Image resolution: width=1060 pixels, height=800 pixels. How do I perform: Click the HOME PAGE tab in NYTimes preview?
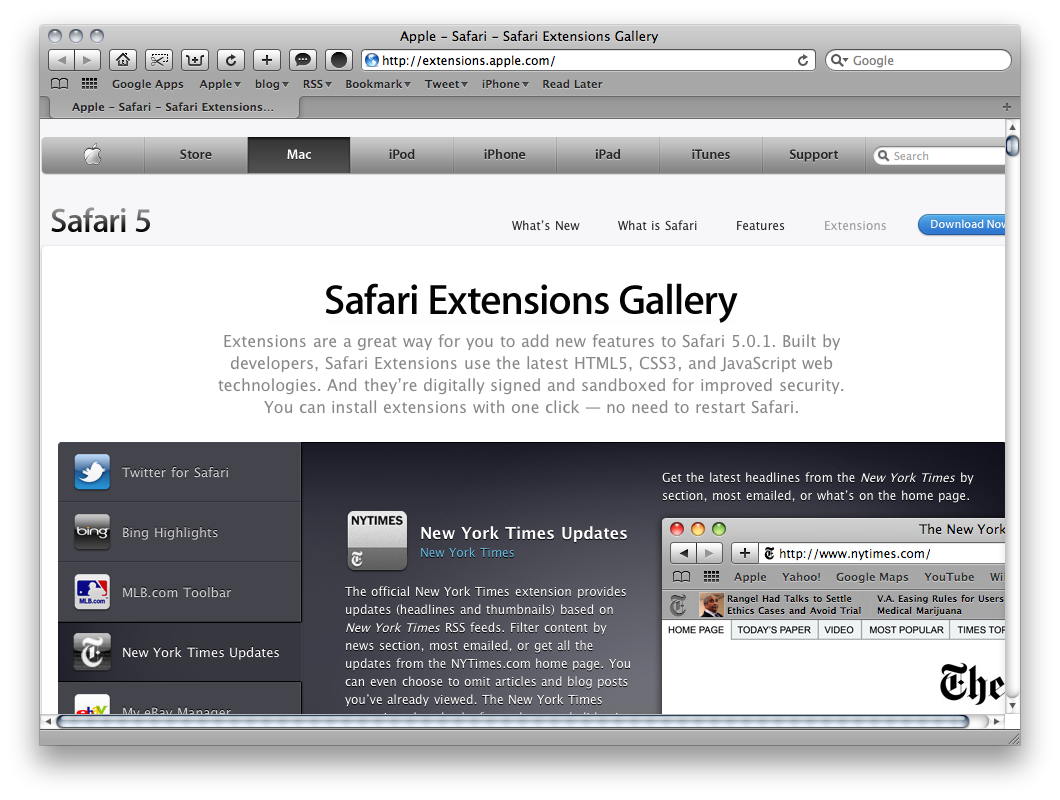click(x=696, y=630)
